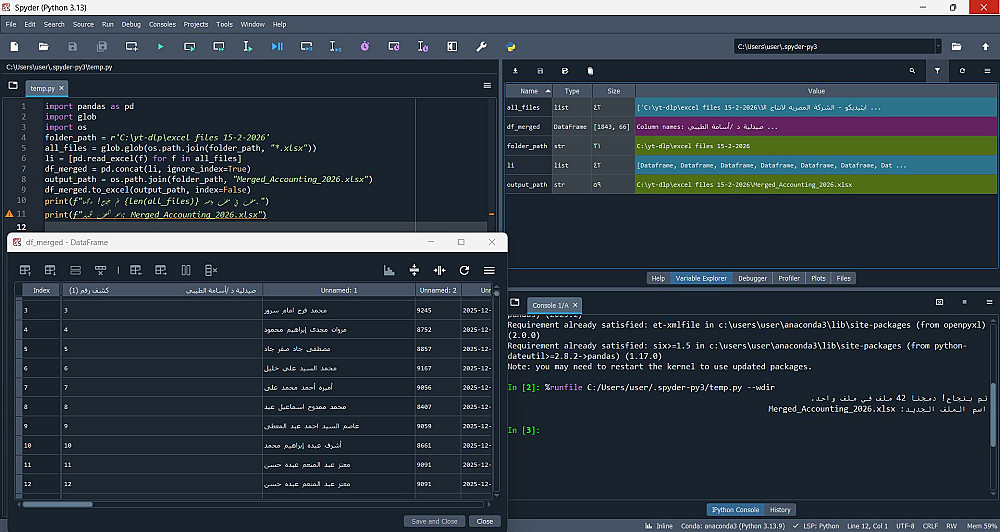Search variables in the Variable Explorer
Screen dimensions: 1000x532
coord(912,71)
